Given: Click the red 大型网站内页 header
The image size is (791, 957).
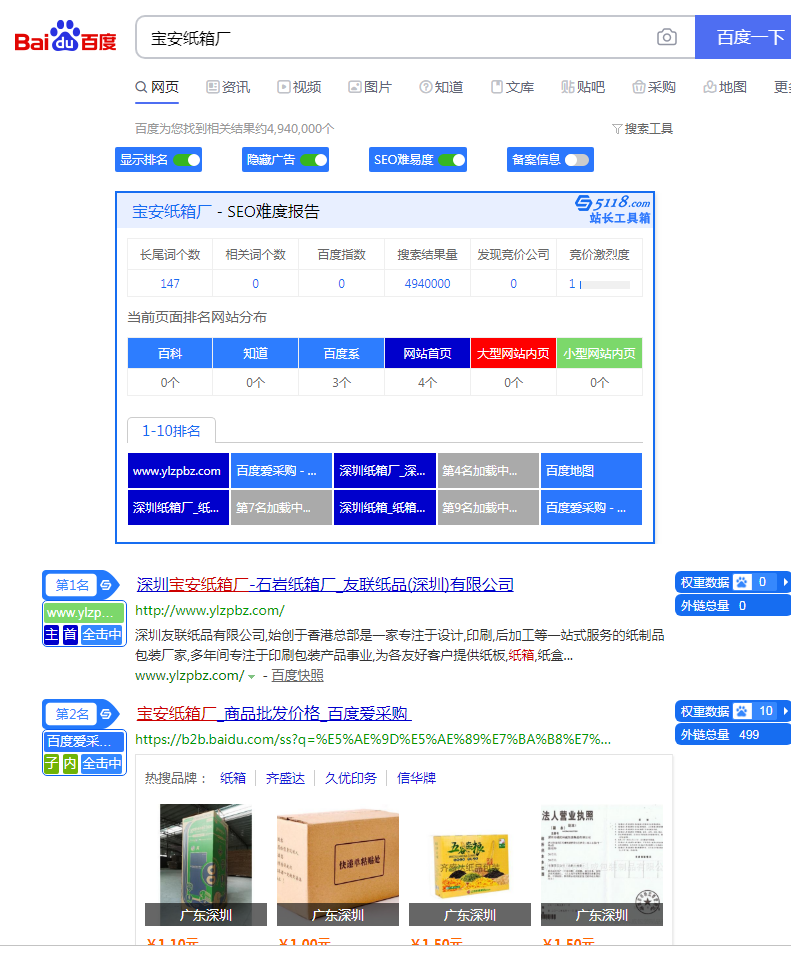Looking at the screenshot, I should [513, 353].
